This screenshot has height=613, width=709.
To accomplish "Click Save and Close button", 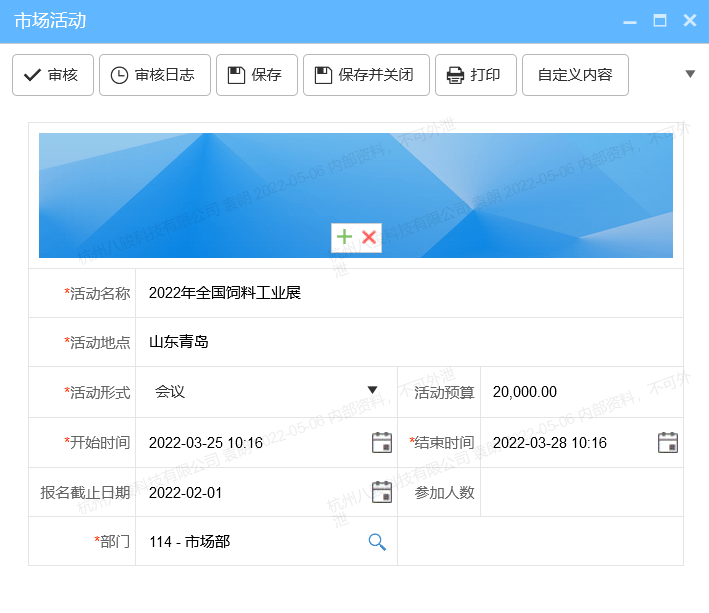I will click(x=366, y=75).
